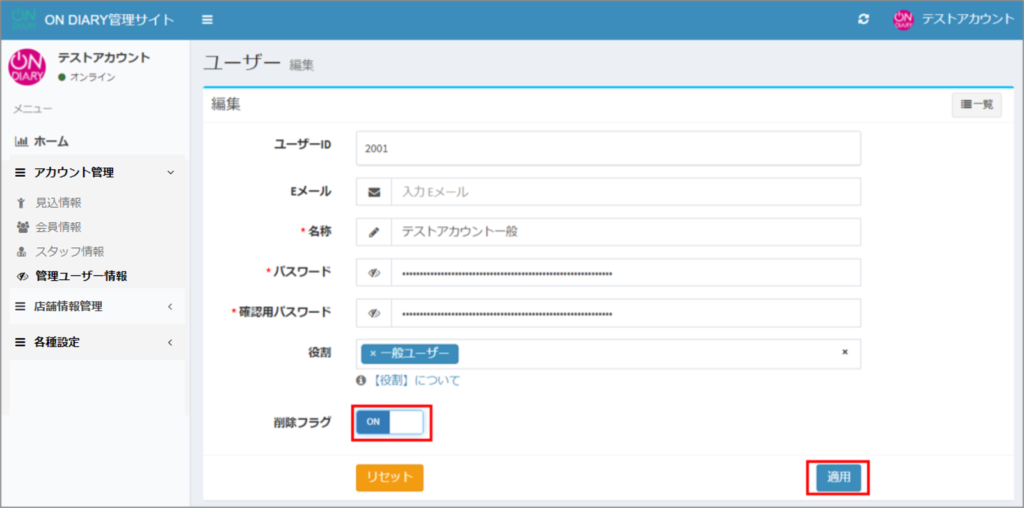Open ホーム from the sidebar menu
The height and width of the screenshot is (508, 1024).
[50, 142]
